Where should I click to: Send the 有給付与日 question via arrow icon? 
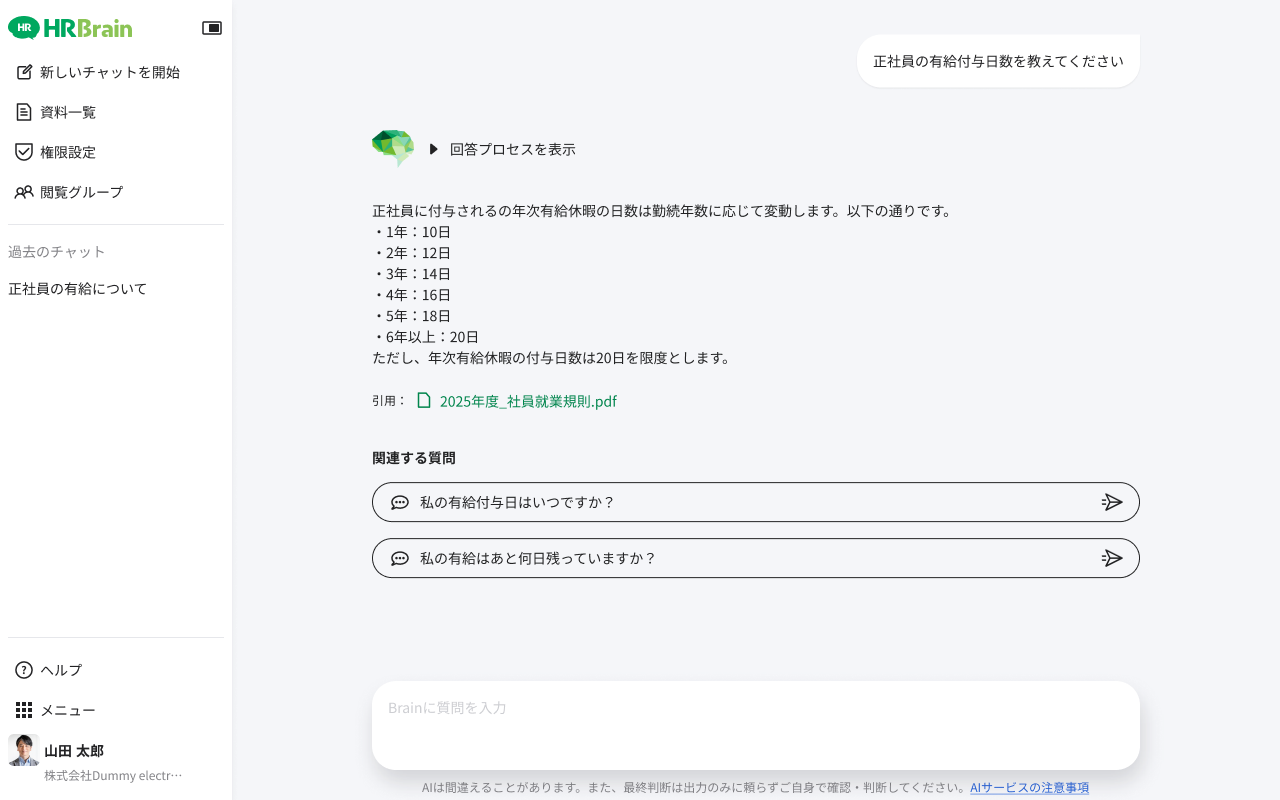coord(1112,502)
